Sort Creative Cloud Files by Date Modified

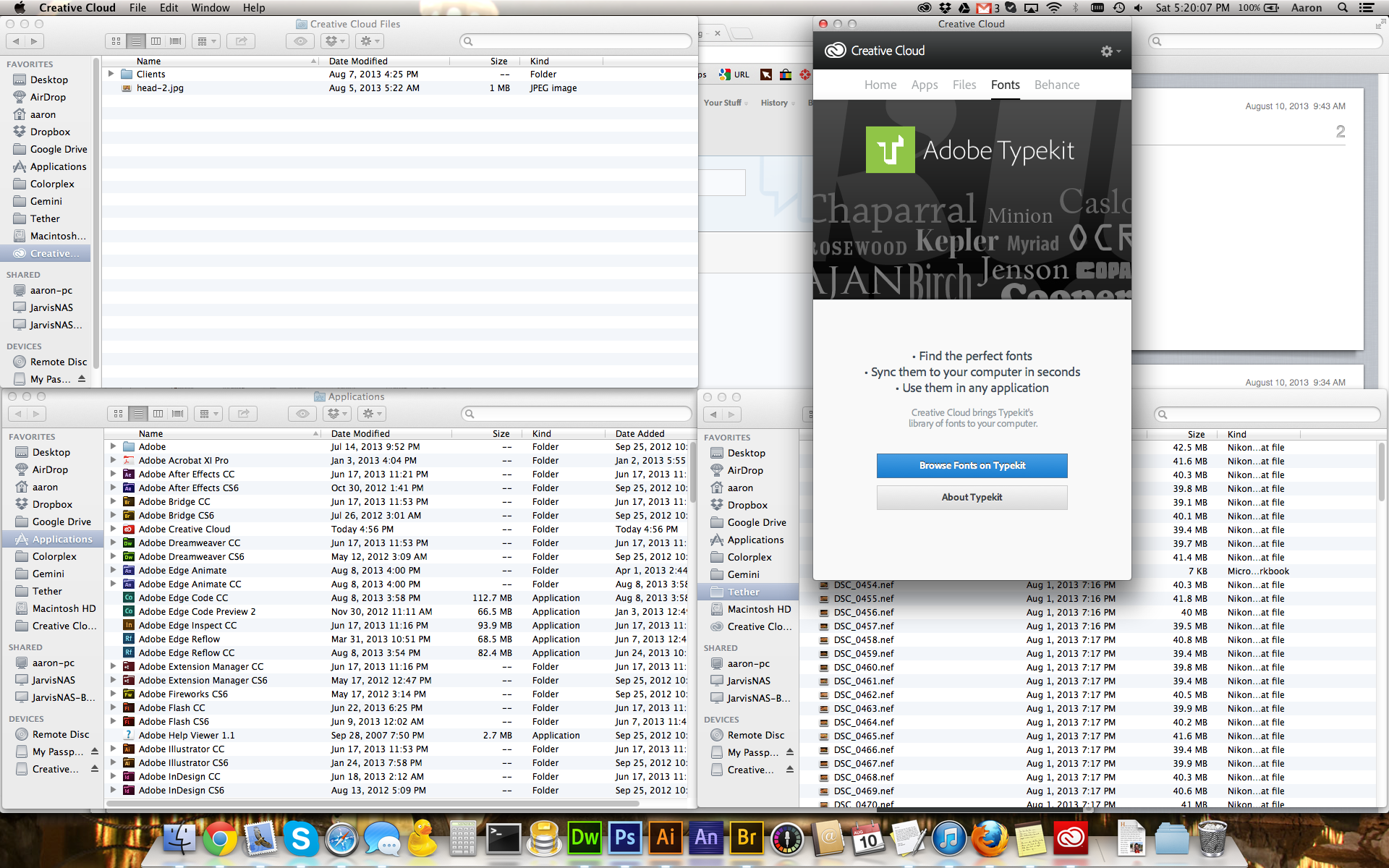tap(386, 61)
